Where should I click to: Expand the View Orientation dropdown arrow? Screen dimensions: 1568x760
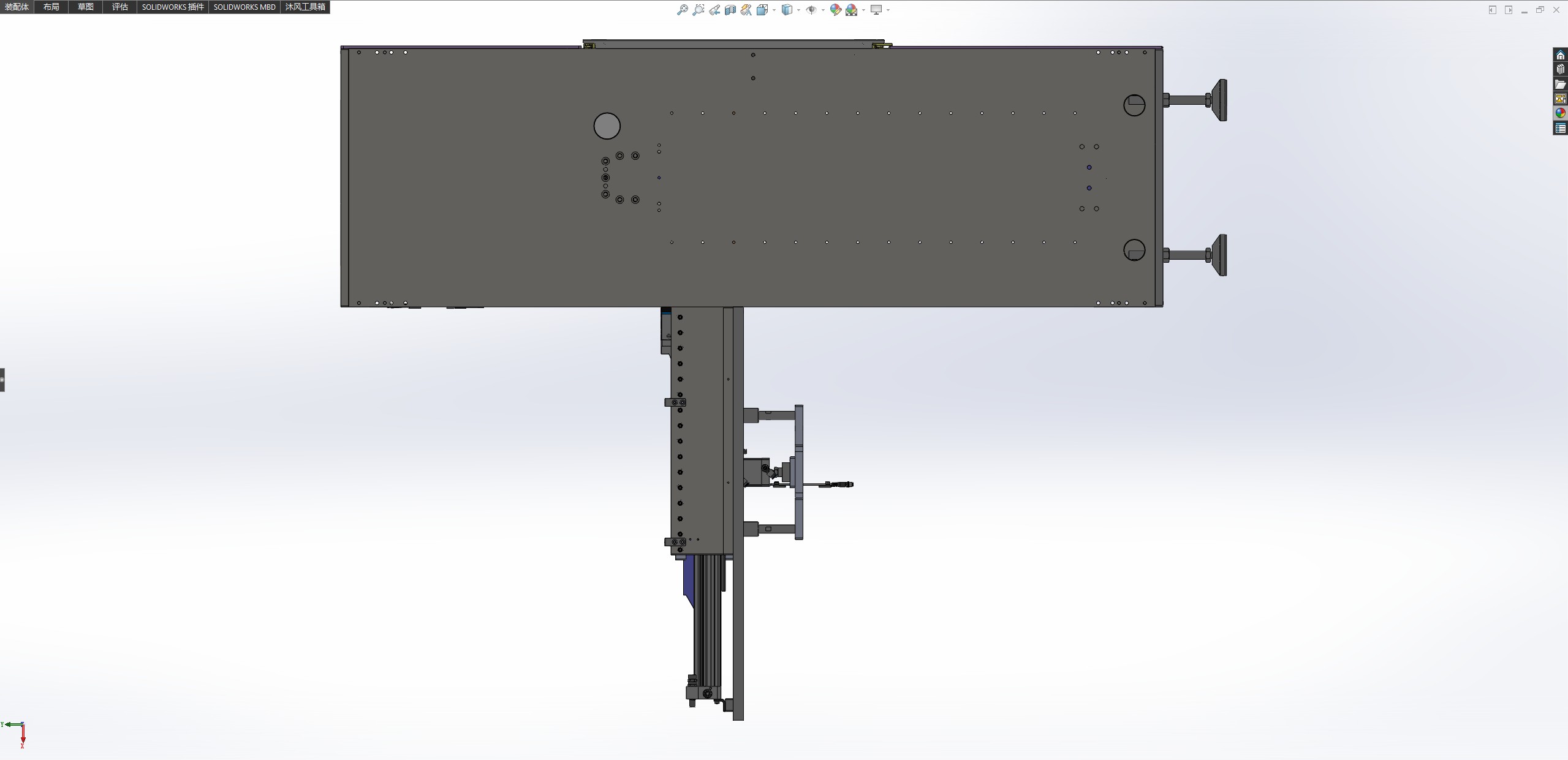click(x=774, y=10)
